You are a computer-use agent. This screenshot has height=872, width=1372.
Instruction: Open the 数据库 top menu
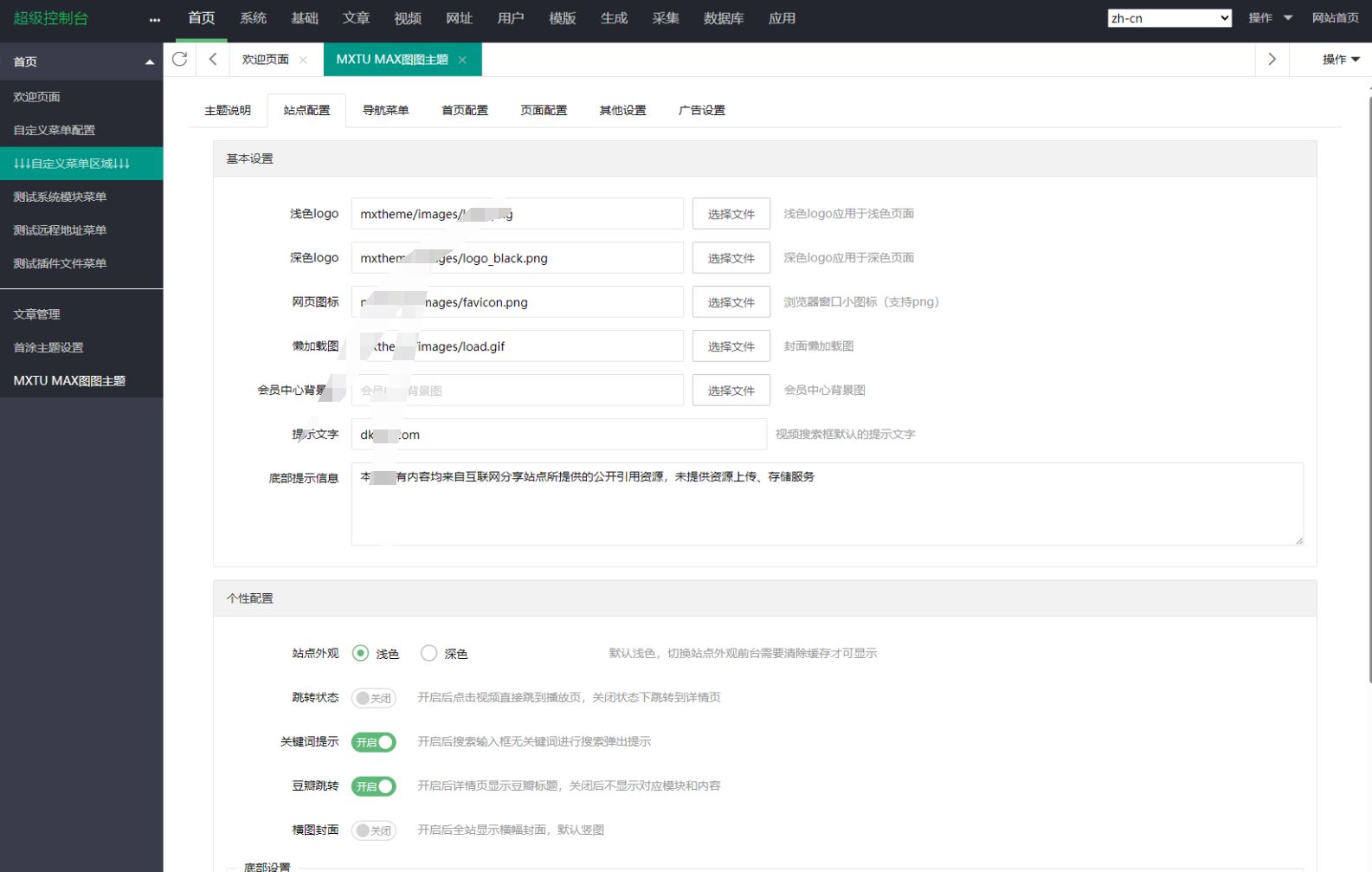coord(724,18)
